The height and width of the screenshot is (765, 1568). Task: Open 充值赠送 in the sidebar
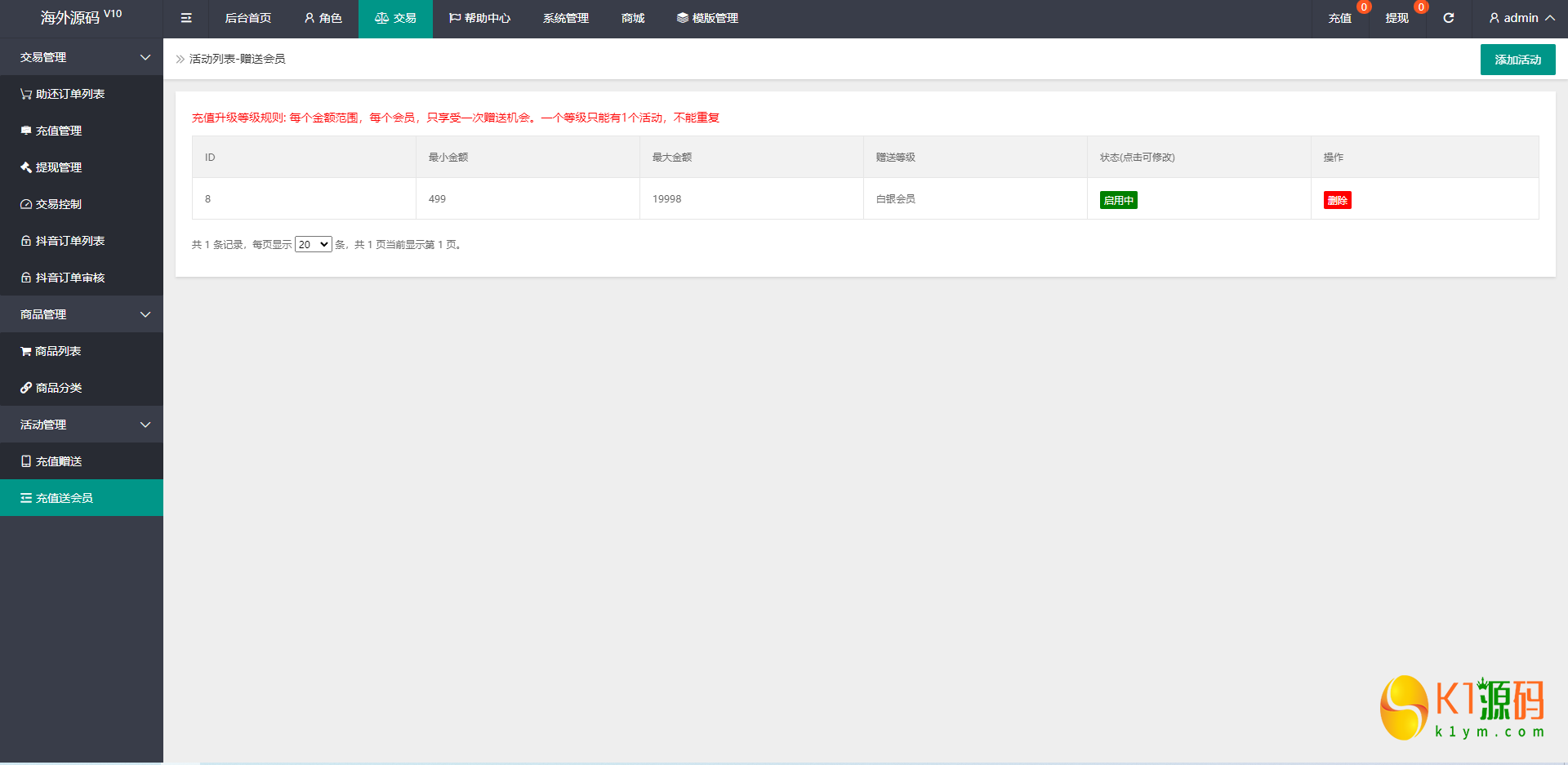[x=82, y=461]
